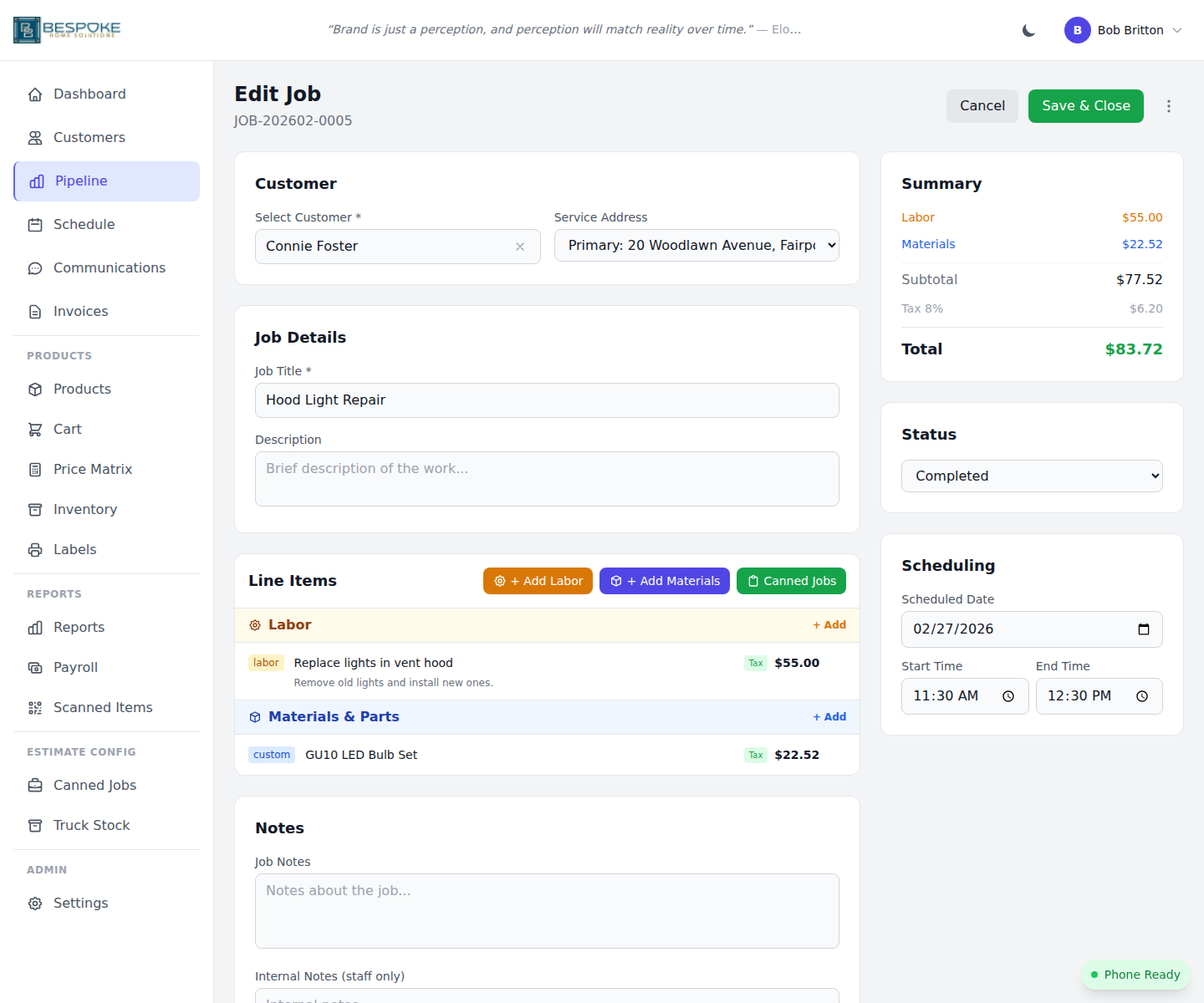Clear the selected customer Connie Foster
The width and height of the screenshot is (1204, 1003).
(x=520, y=247)
